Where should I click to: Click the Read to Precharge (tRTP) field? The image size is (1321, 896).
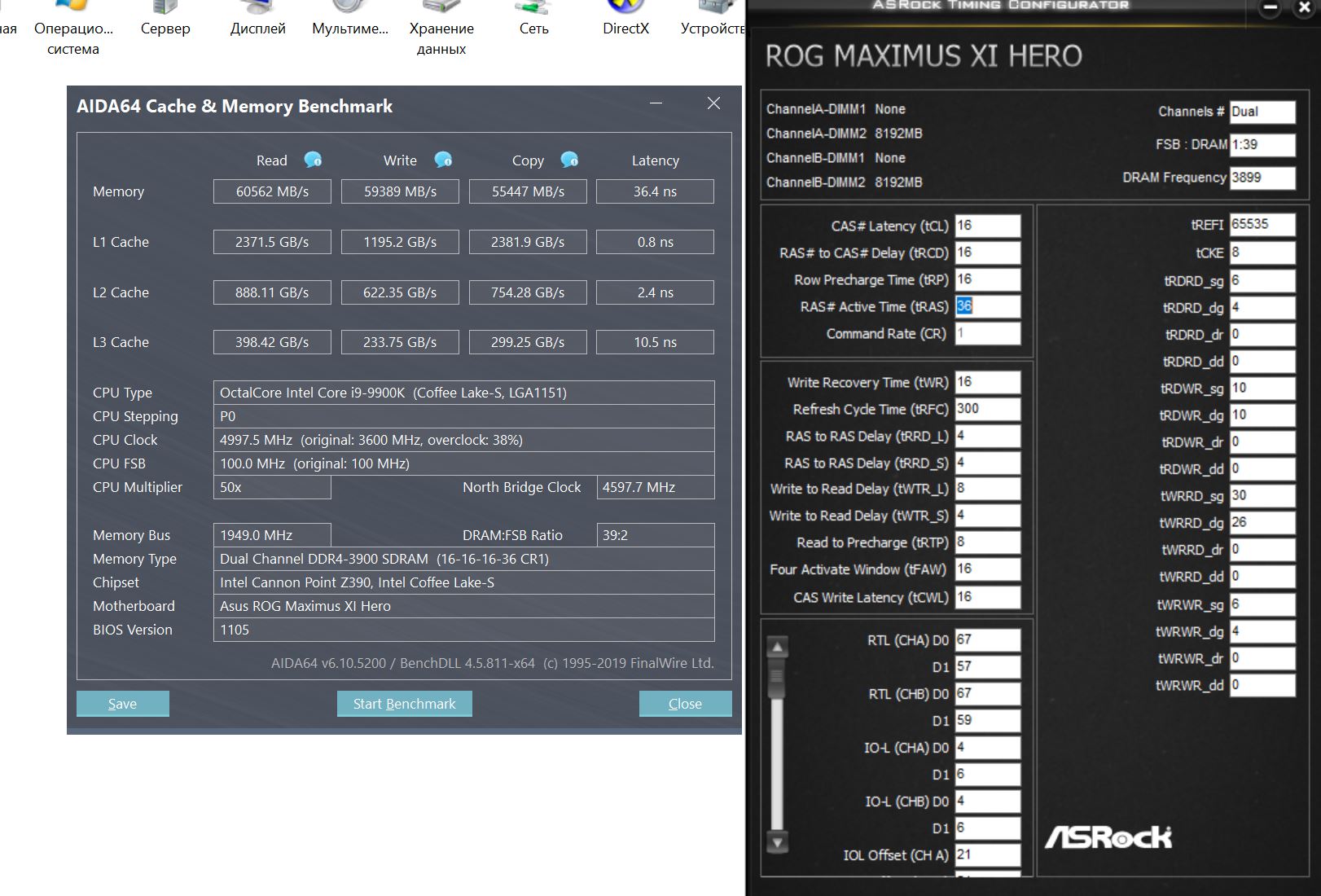[x=988, y=542]
